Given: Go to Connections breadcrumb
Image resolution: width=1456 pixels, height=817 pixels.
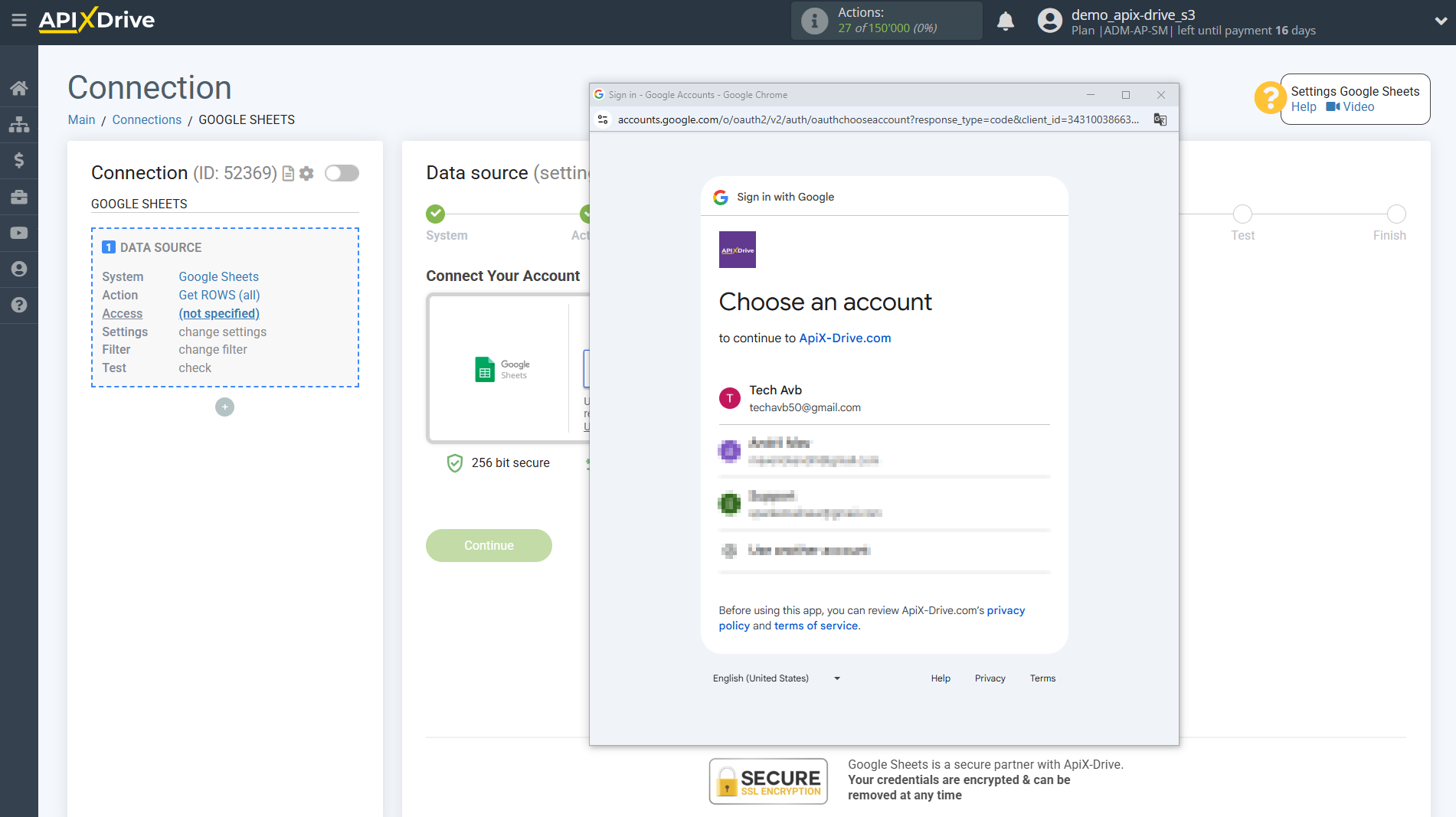Looking at the screenshot, I should pyautogui.click(x=146, y=119).
